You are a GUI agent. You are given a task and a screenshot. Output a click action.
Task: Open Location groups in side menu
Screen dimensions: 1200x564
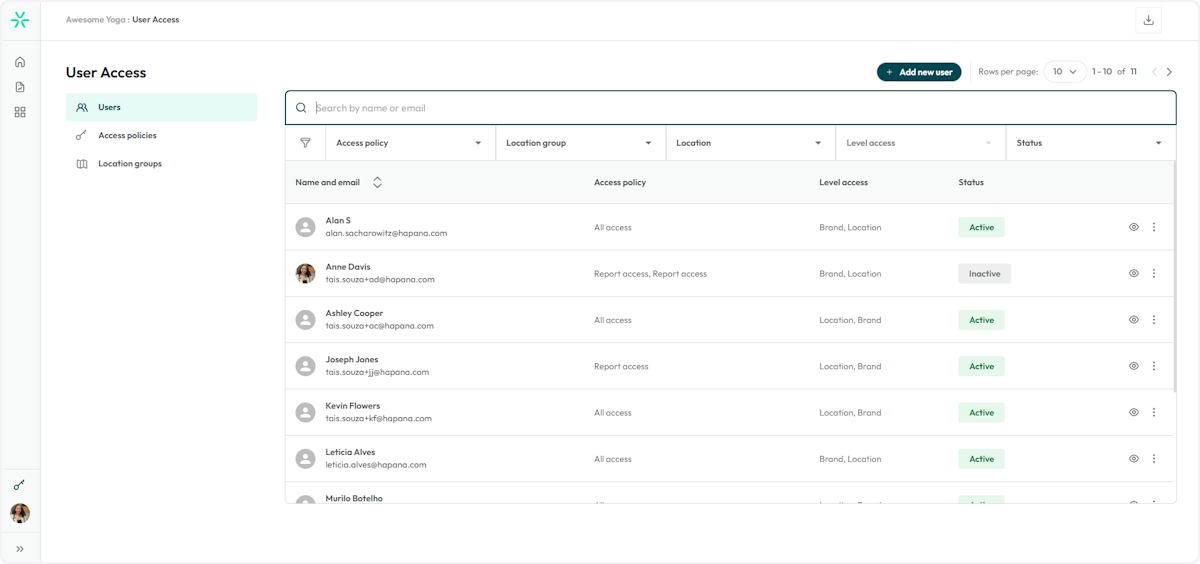tap(129, 163)
